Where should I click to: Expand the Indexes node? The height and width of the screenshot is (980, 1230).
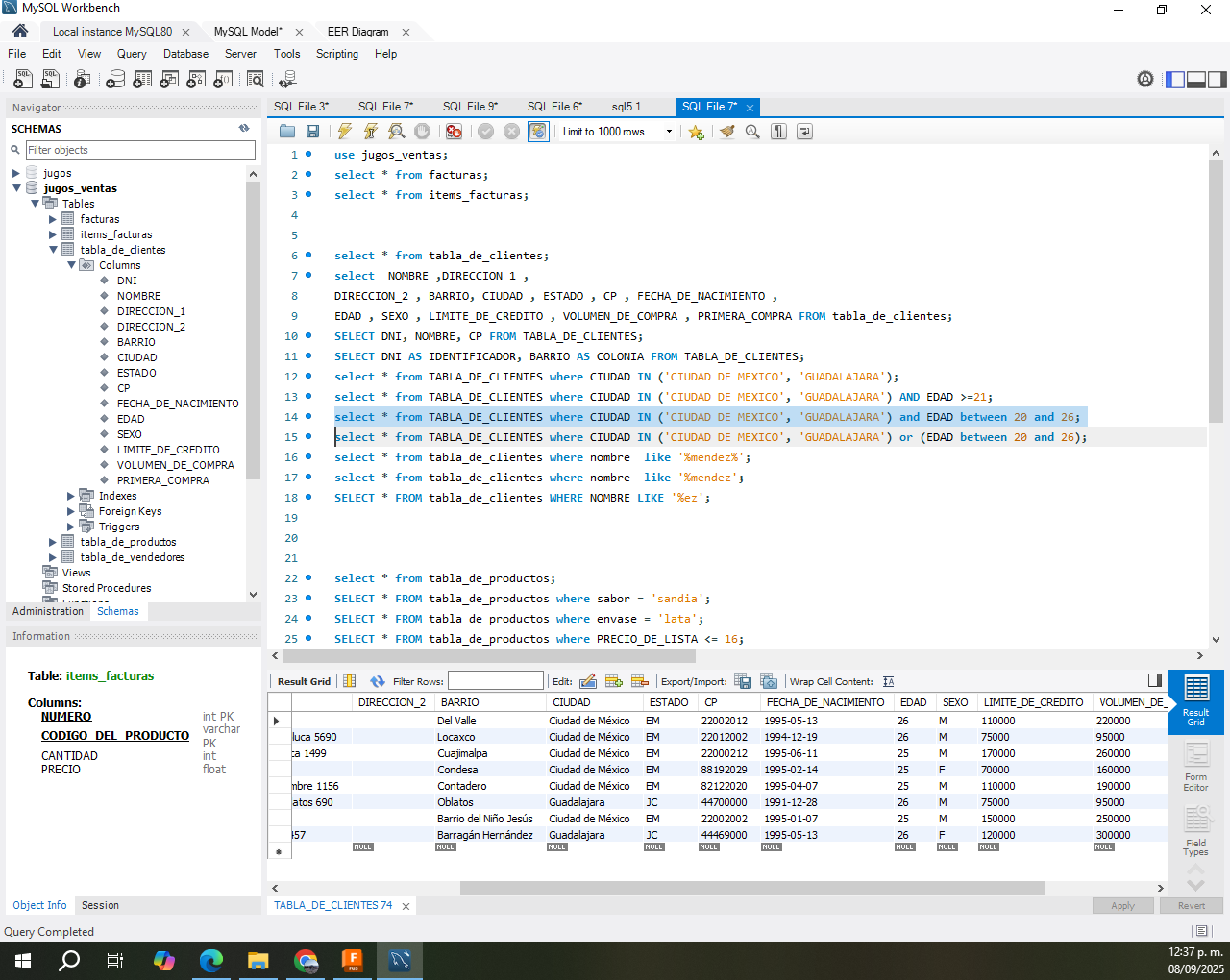(x=71, y=496)
